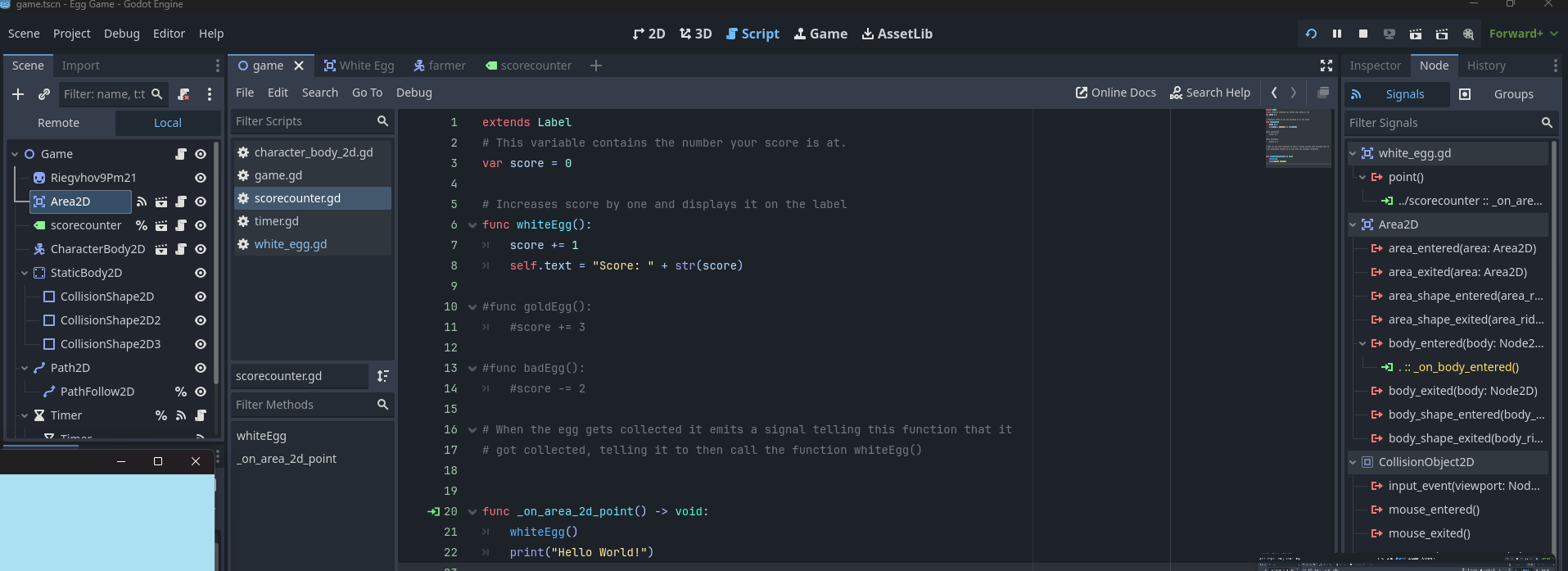Fold the whiteEgg function at line 6
The image size is (1568, 571).
tap(472, 225)
